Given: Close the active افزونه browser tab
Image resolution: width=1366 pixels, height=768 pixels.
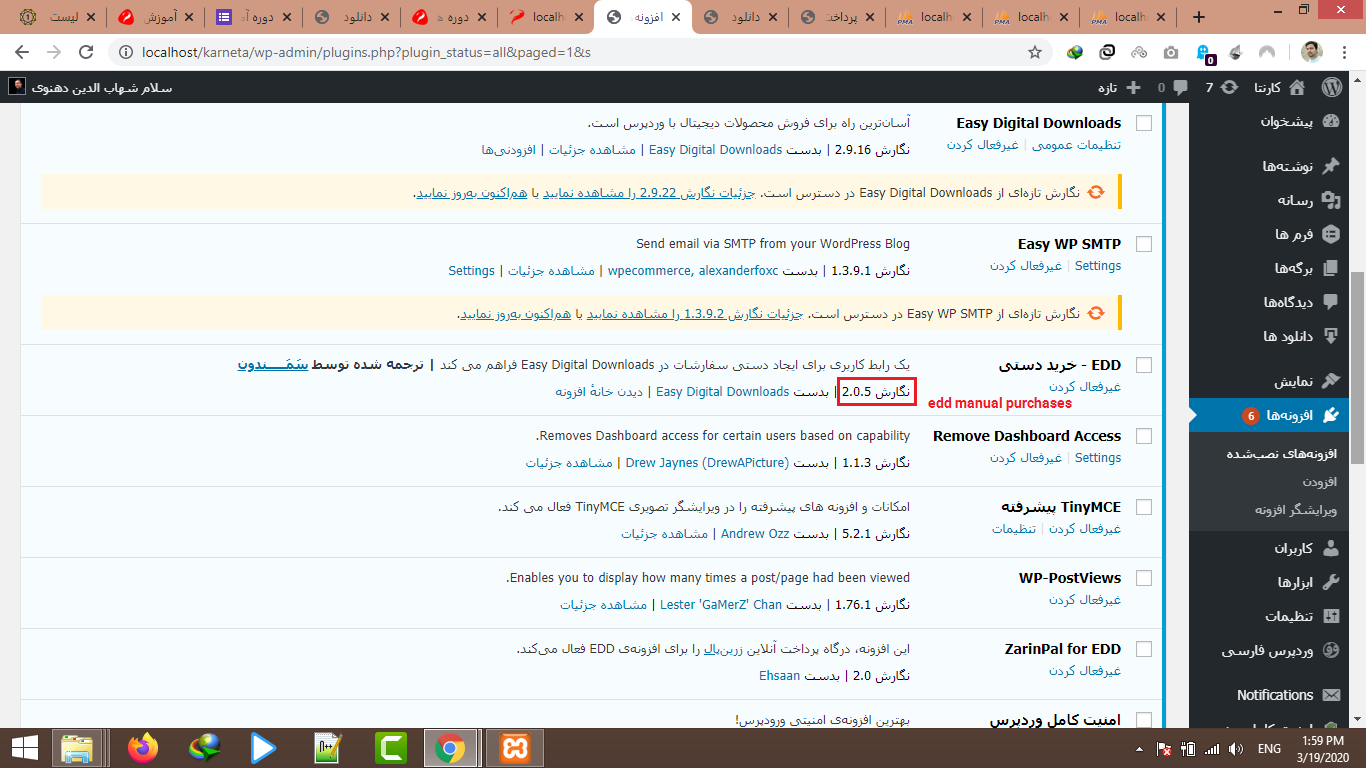Looking at the screenshot, I should 676,17.
